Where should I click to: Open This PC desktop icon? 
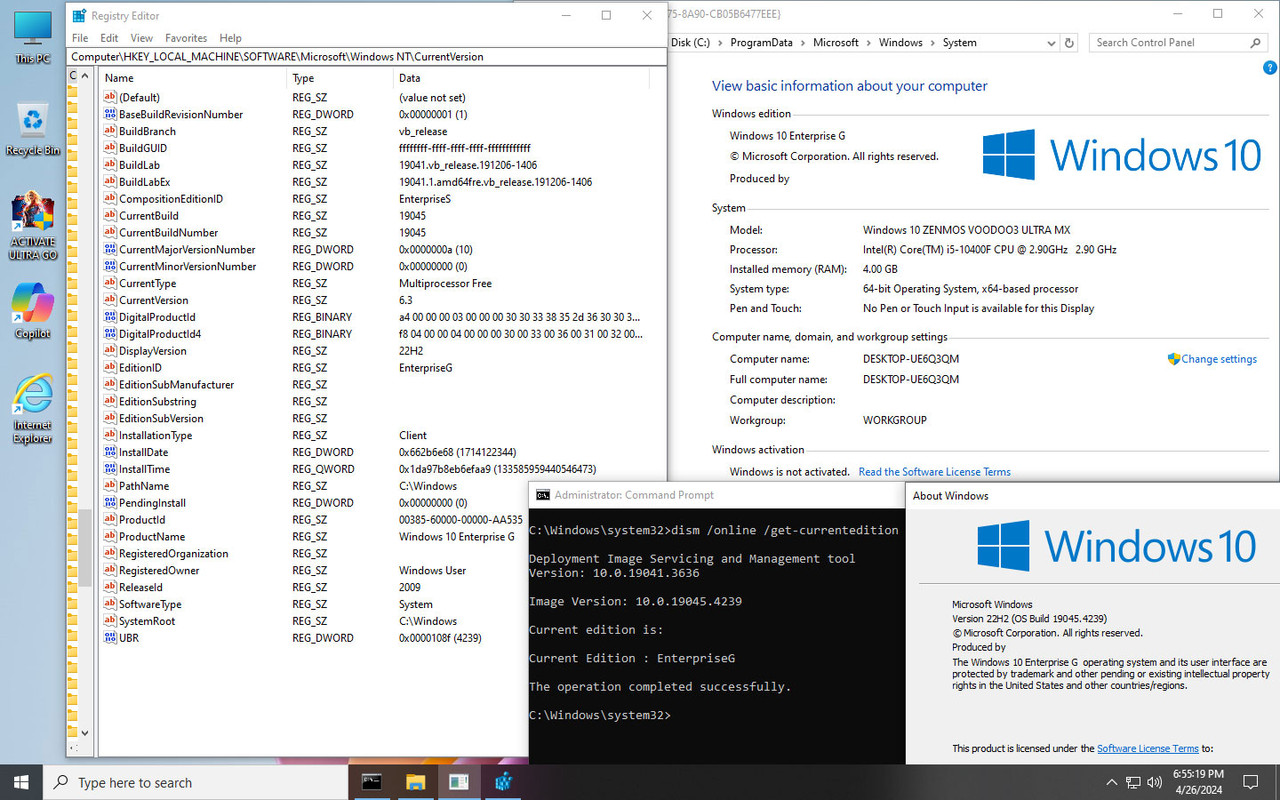[32, 39]
